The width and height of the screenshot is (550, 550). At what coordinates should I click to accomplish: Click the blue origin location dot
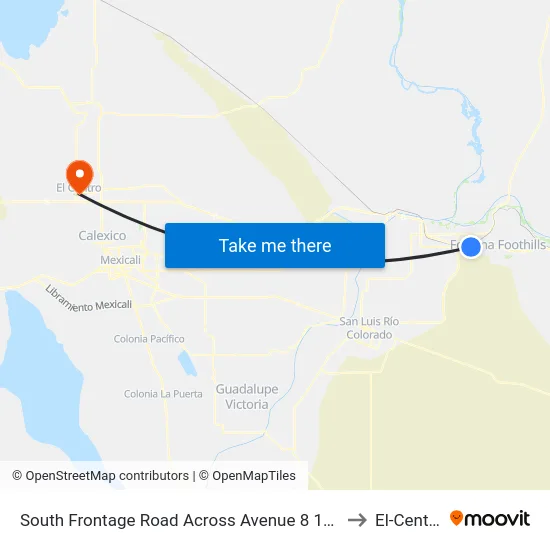(470, 247)
